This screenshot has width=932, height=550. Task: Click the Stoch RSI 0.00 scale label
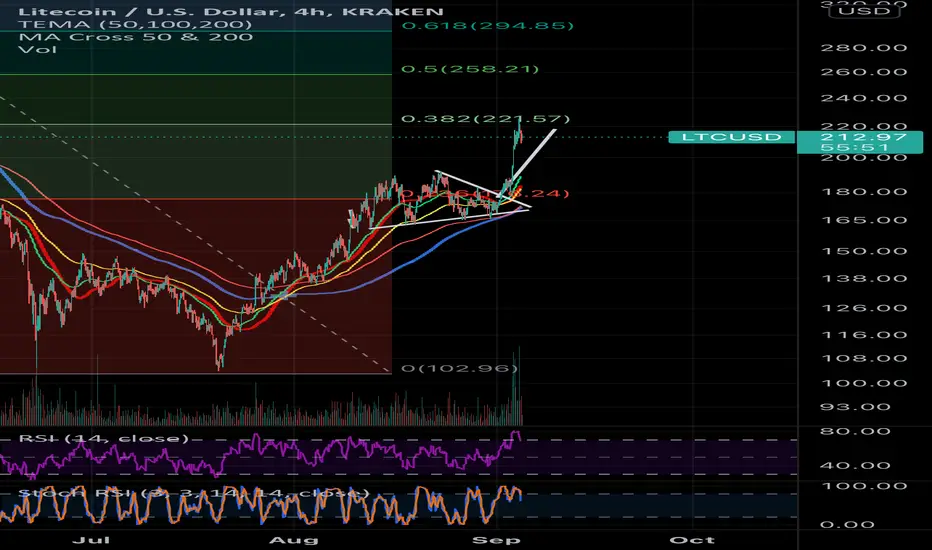pos(847,525)
